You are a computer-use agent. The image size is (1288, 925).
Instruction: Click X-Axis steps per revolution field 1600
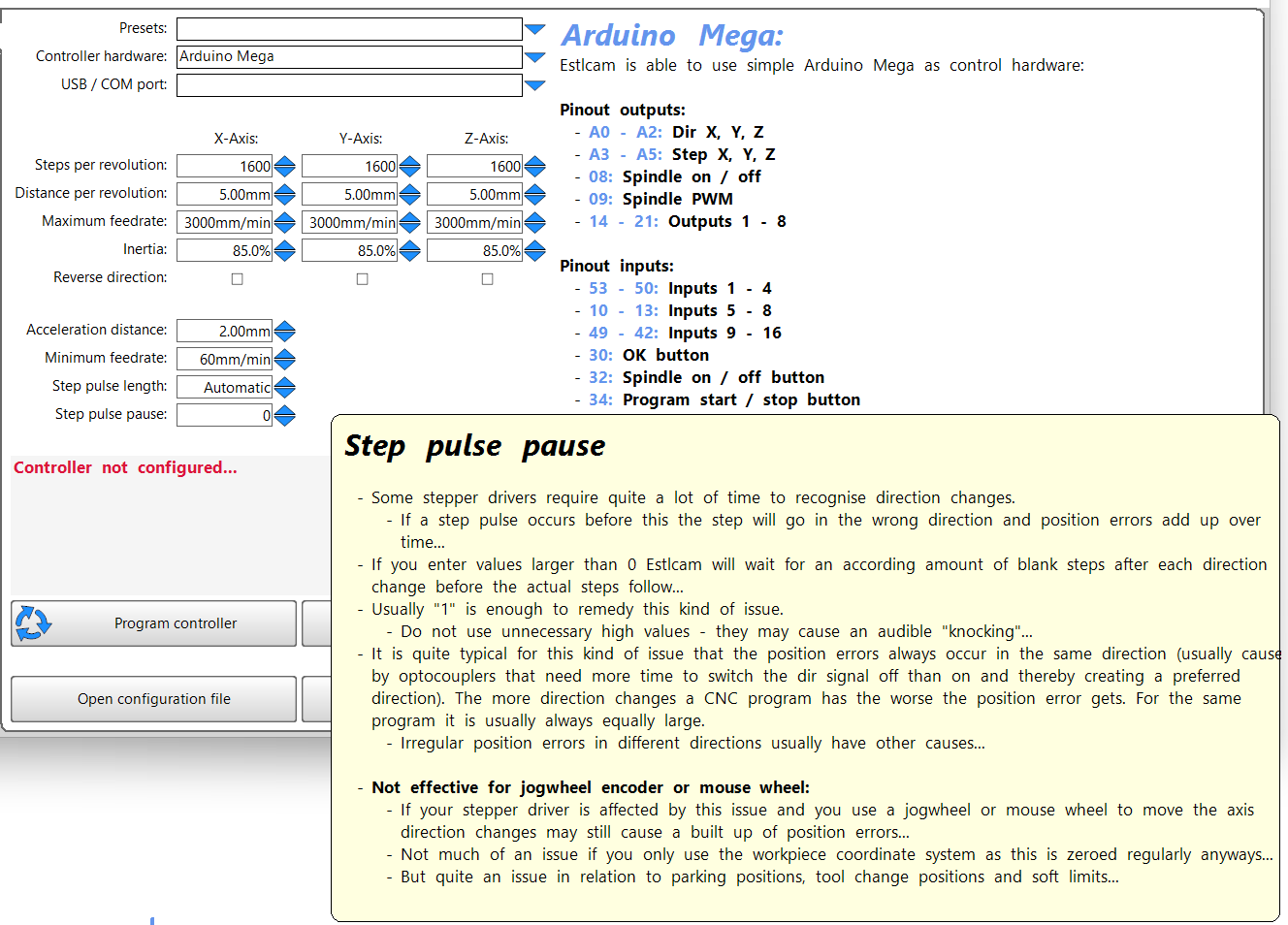pos(224,167)
